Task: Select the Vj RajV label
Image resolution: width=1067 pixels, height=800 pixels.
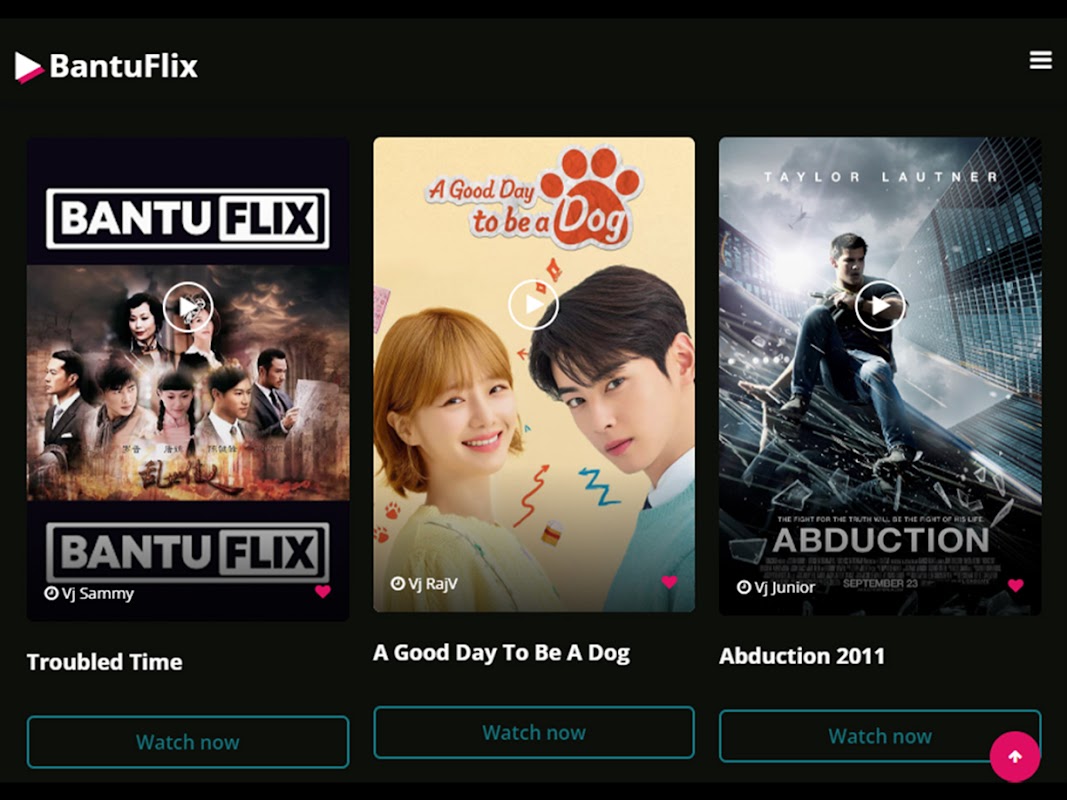Action: tap(433, 584)
